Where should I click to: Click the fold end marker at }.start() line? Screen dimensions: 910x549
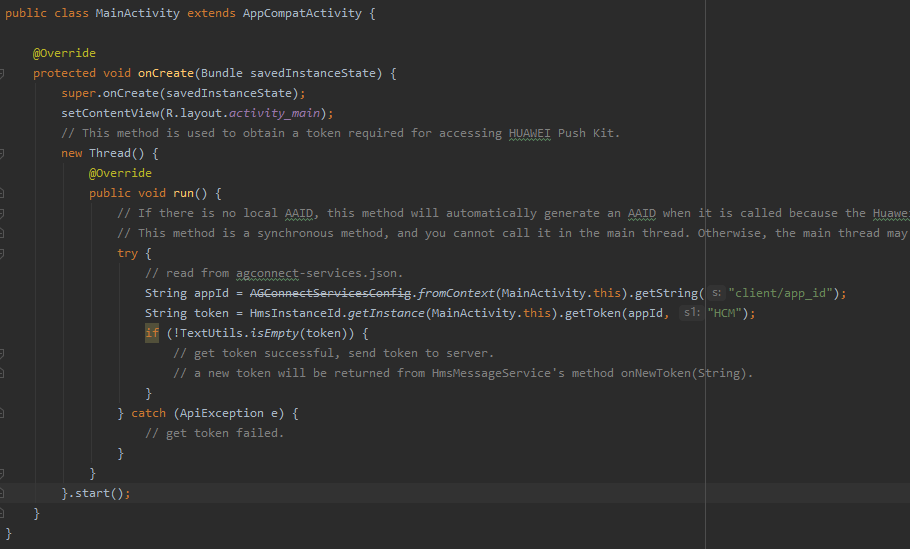[3, 493]
